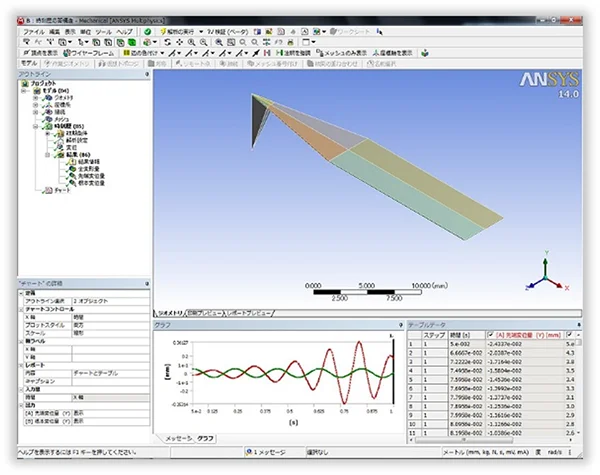Click the スケール value field

(111, 333)
